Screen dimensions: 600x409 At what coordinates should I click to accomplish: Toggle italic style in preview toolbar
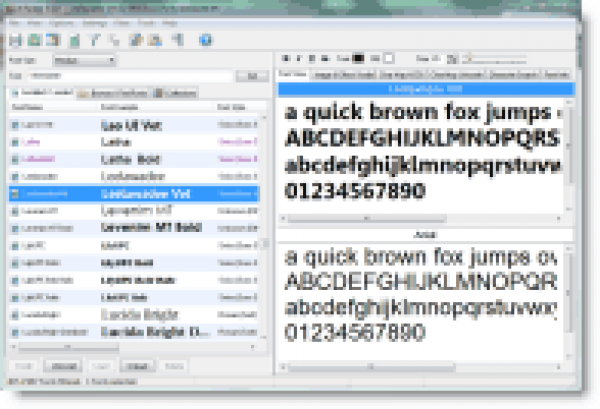(x=297, y=59)
